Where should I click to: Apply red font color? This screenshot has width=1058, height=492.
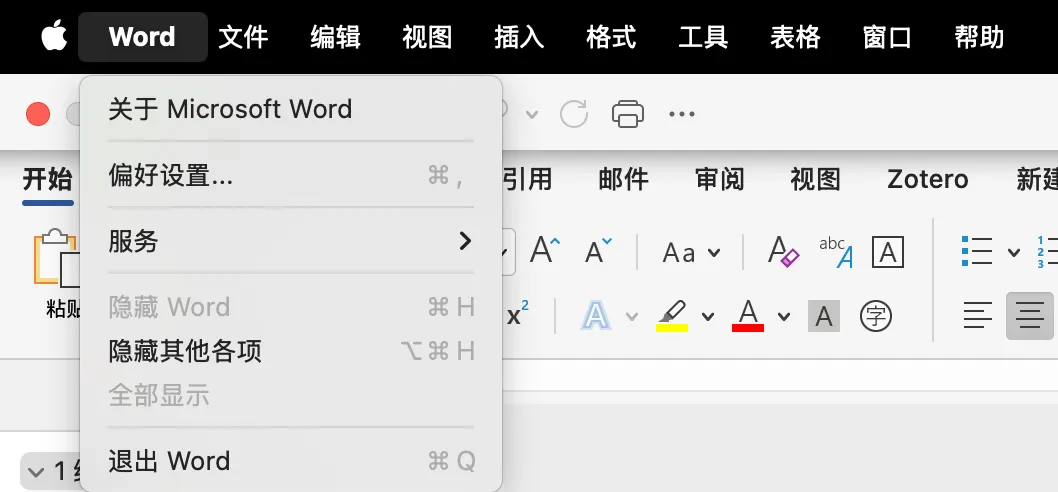[748, 315]
